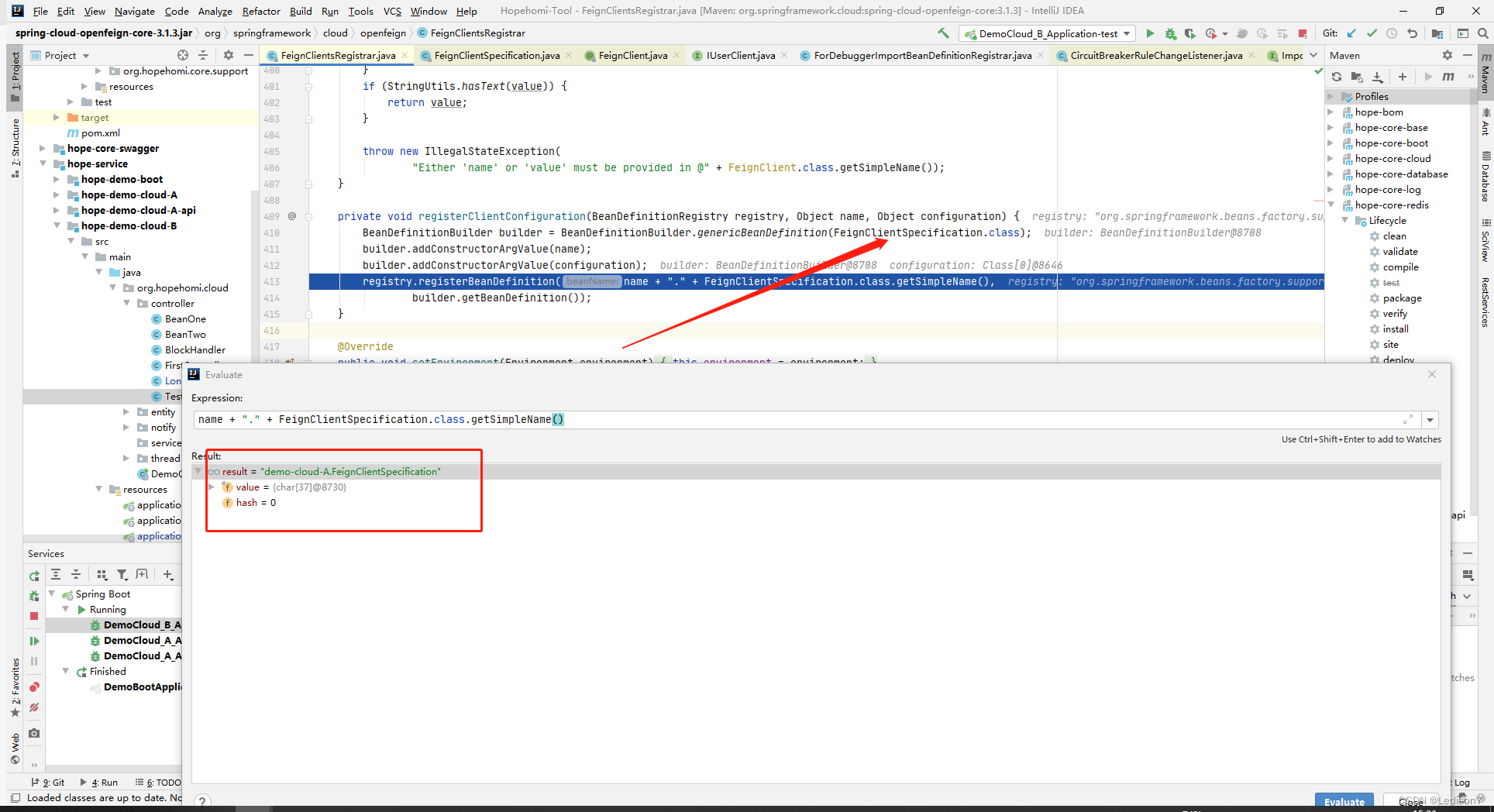This screenshot has height=812, width=1494.
Task: Locate current file in Project tree icon
Action: coord(183,55)
